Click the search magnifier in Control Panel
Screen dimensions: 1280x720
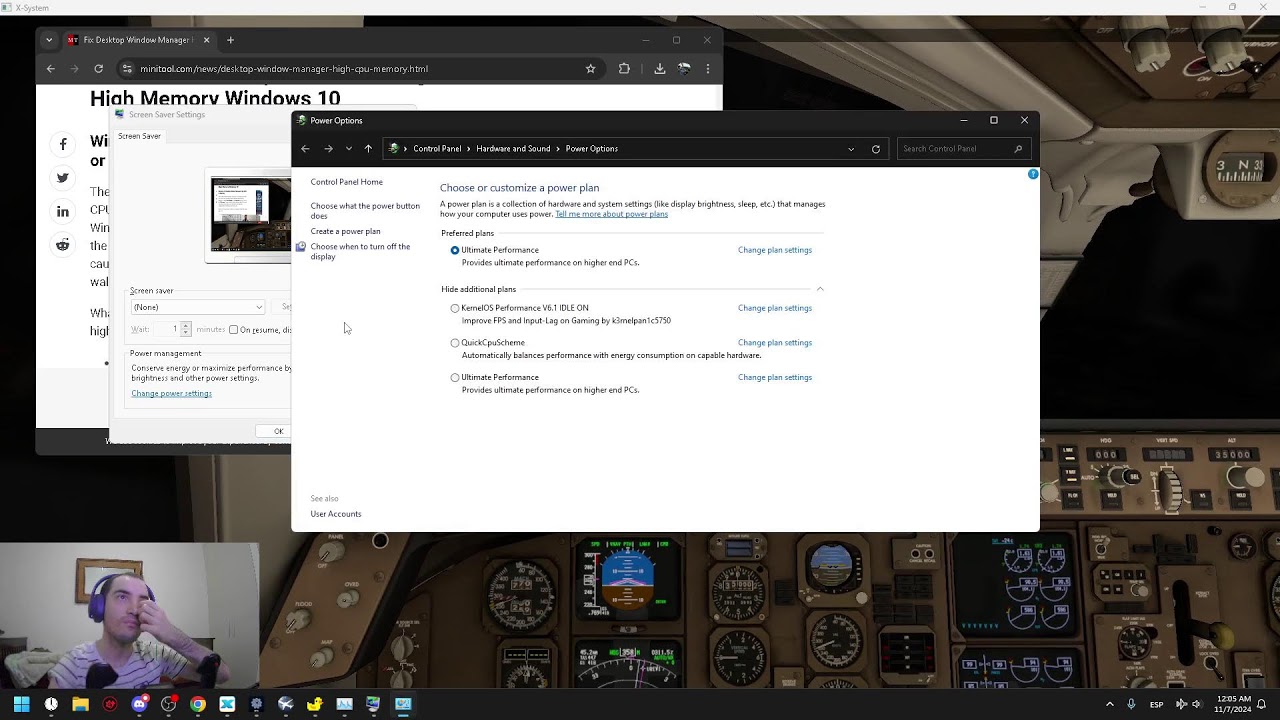pyautogui.click(x=1018, y=149)
